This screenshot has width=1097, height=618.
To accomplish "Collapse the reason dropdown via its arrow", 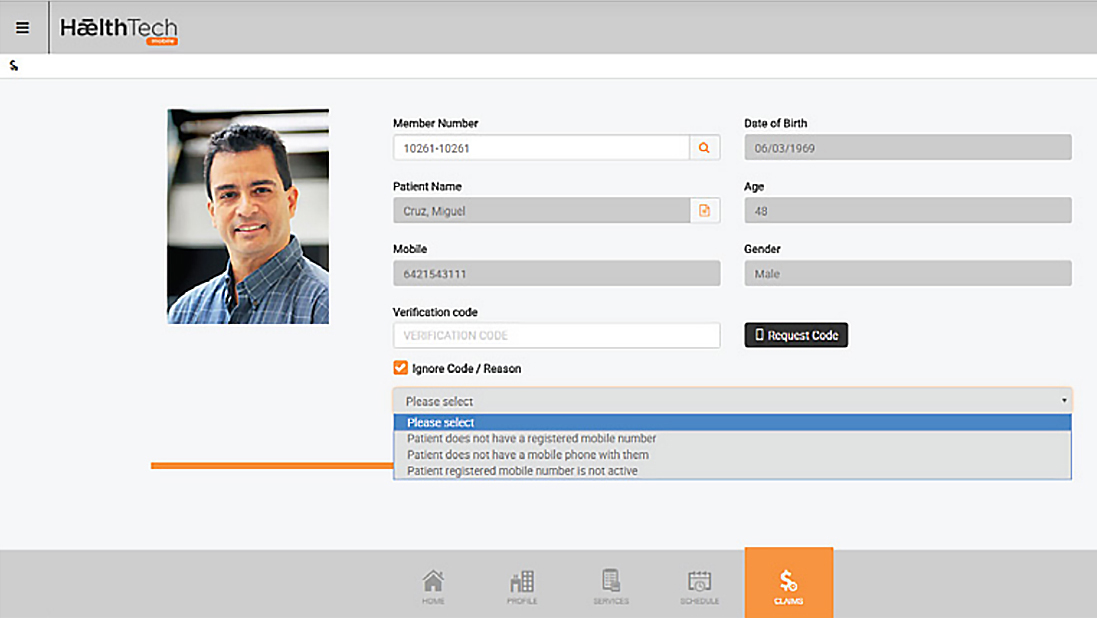I will (x=1063, y=401).
